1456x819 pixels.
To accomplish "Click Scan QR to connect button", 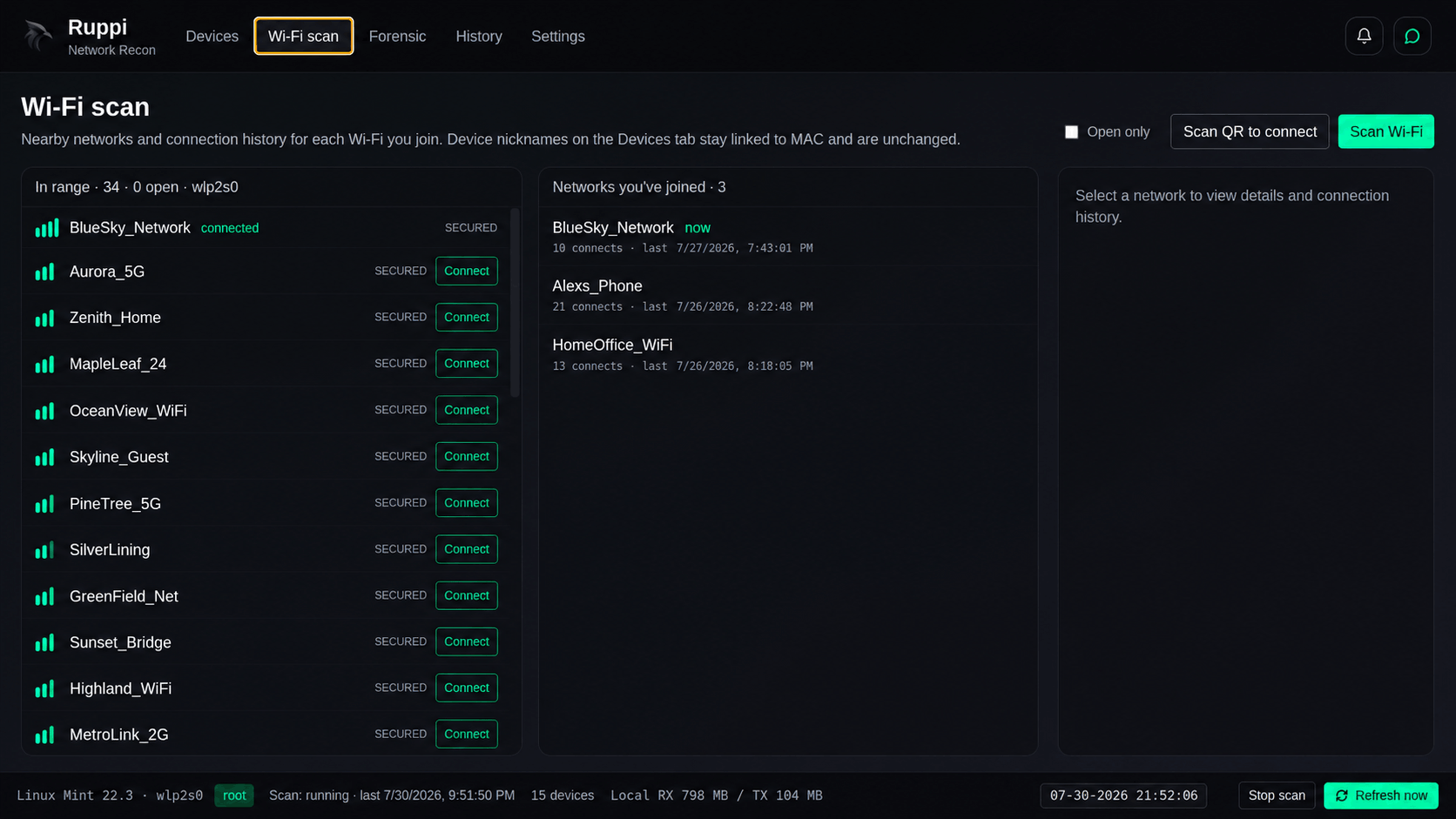I will point(1250,131).
